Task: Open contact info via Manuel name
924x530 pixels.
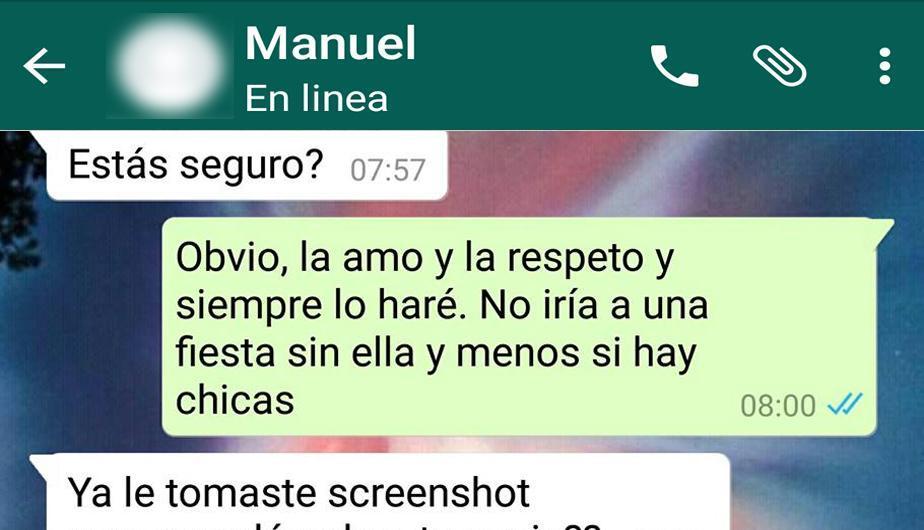Action: click(331, 43)
